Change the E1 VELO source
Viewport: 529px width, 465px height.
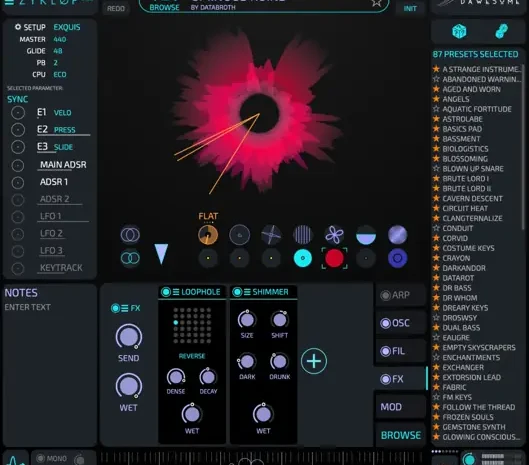[x=62, y=113]
